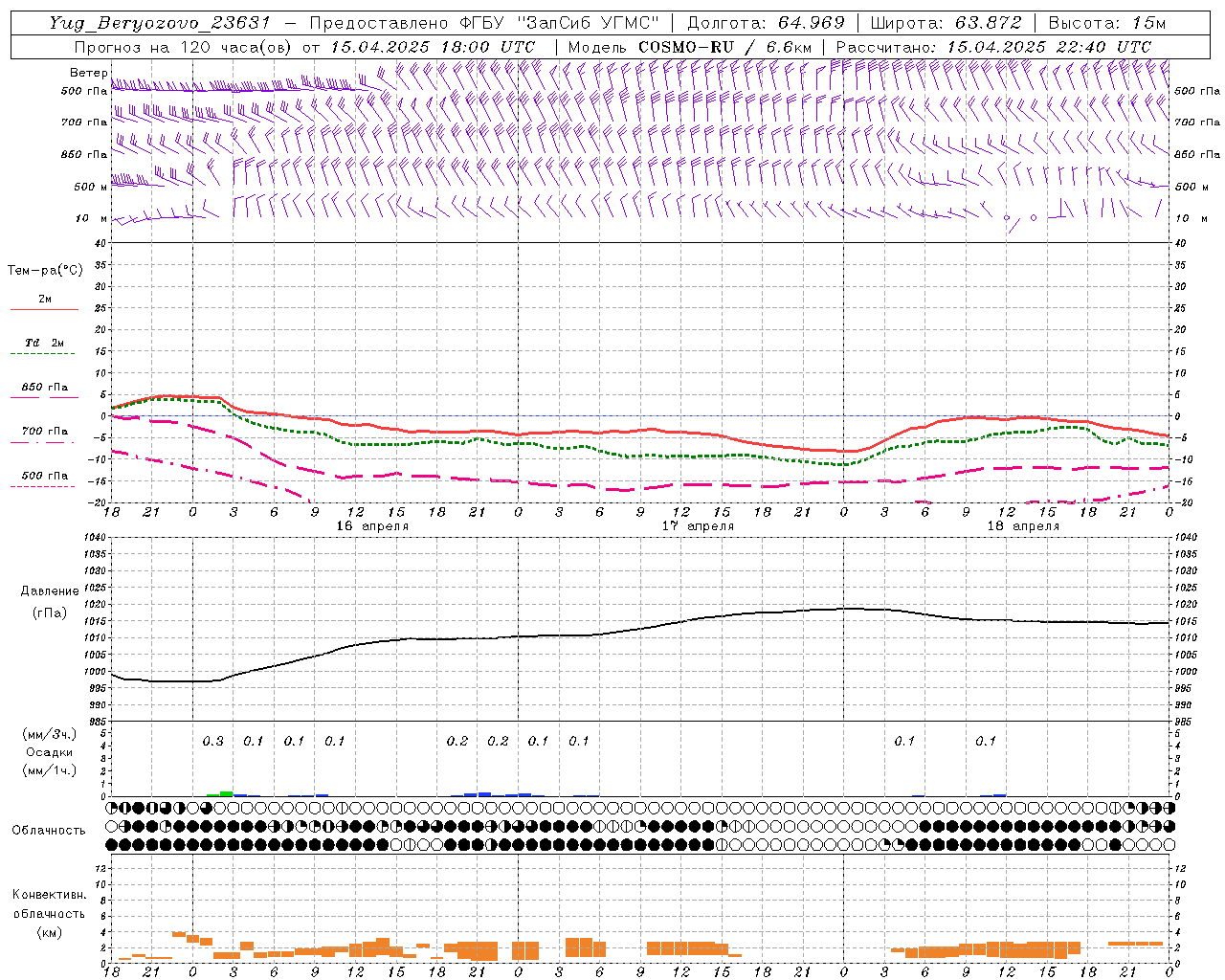Click the station title Yug_Beryozovo_23631

coord(160,23)
